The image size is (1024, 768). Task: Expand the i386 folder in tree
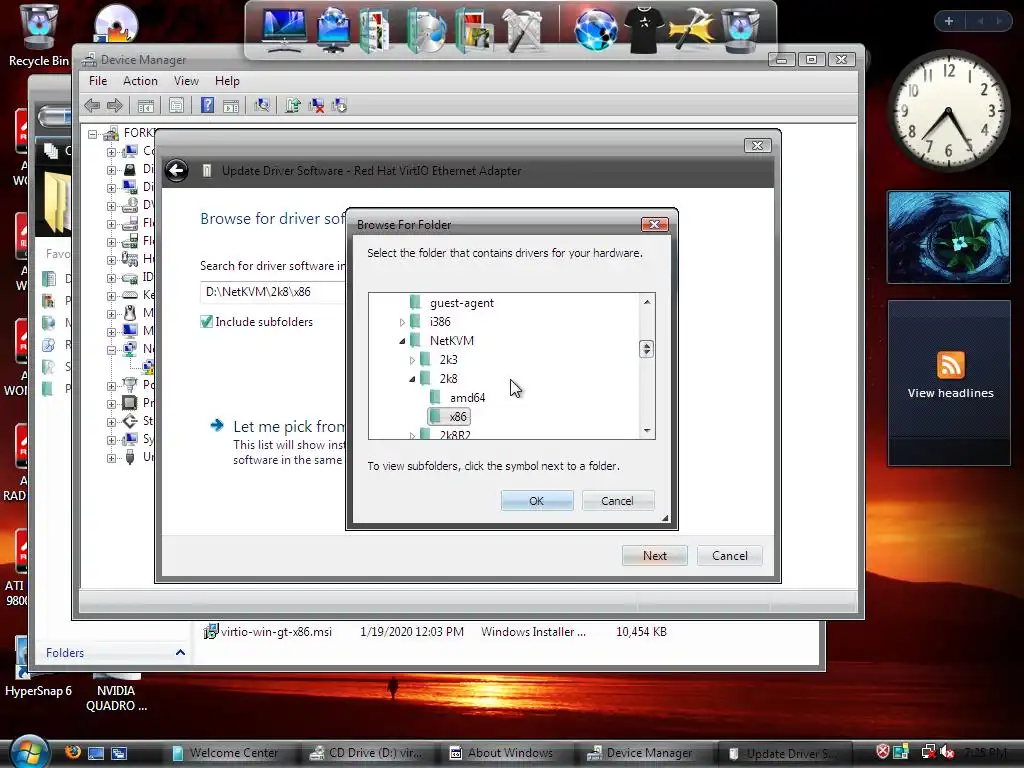point(402,322)
